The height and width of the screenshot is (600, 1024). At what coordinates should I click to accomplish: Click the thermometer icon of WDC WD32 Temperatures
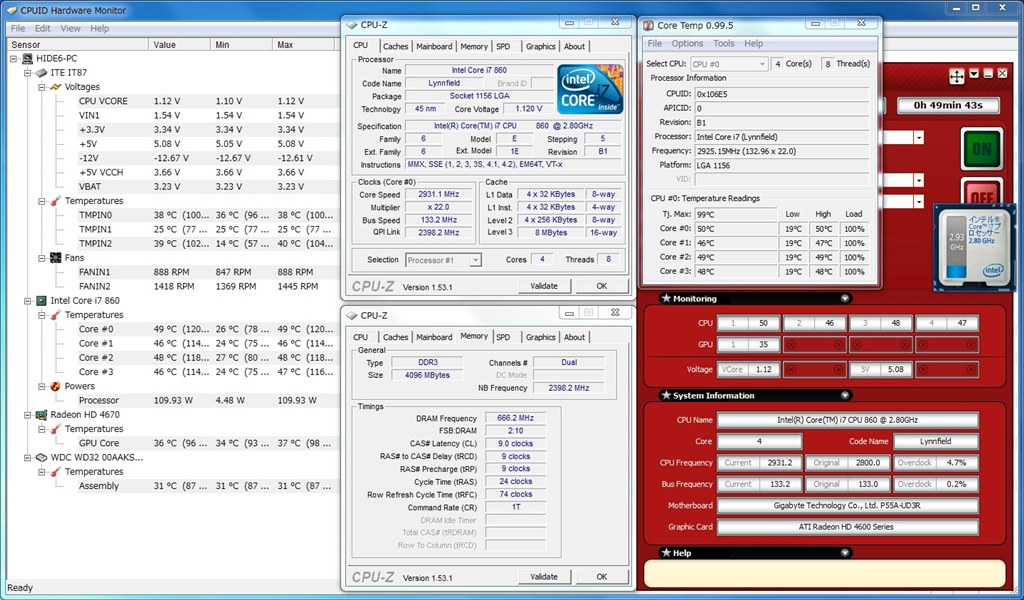pyautogui.click(x=56, y=471)
